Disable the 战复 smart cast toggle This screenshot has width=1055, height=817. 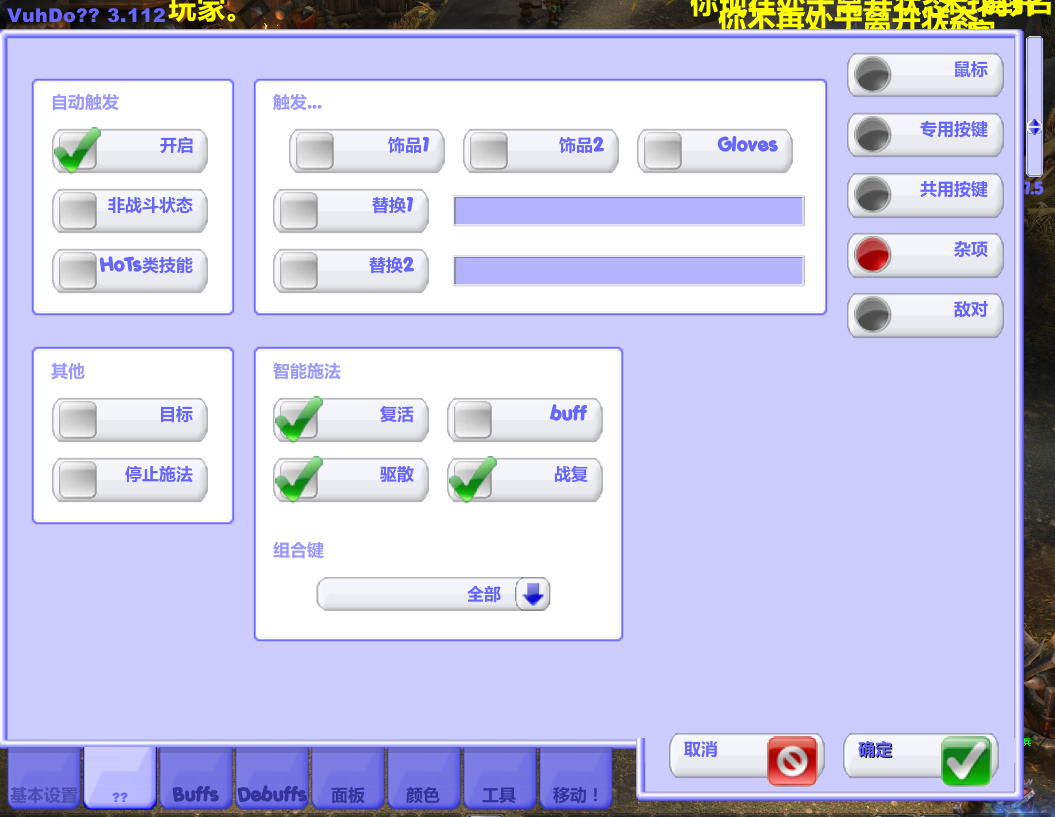pyautogui.click(x=469, y=480)
